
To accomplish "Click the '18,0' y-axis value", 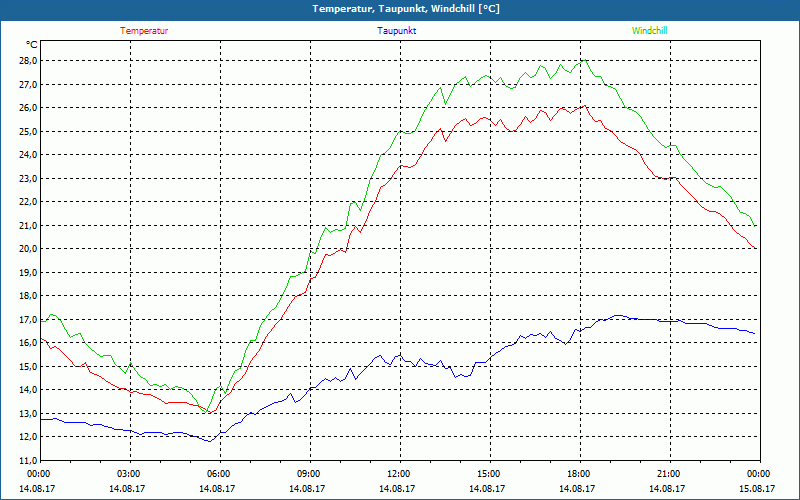I will tap(29, 295).
